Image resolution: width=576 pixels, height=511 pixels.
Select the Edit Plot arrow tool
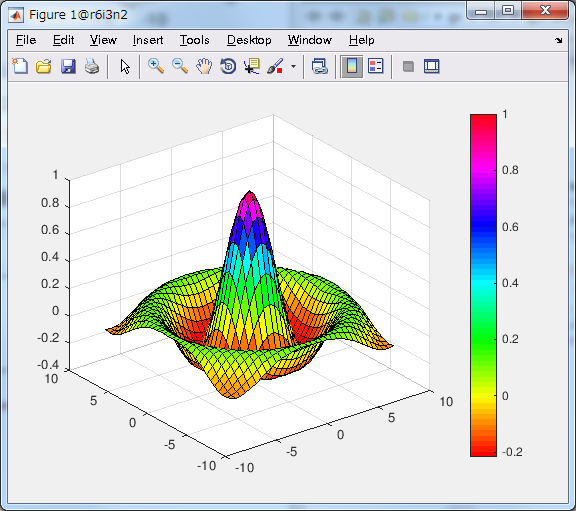125,67
